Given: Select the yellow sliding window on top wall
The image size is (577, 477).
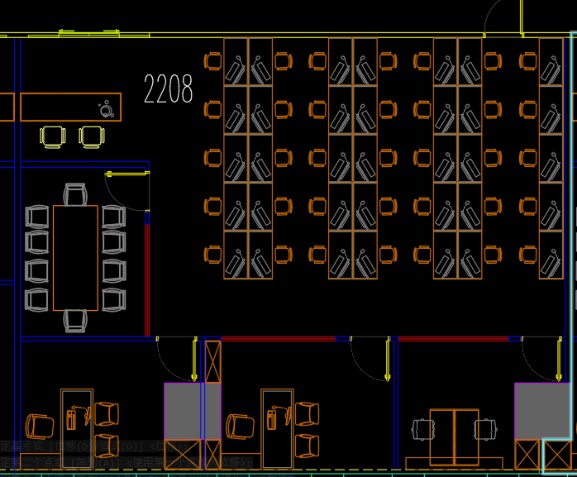Looking at the screenshot, I should point(89,33).
